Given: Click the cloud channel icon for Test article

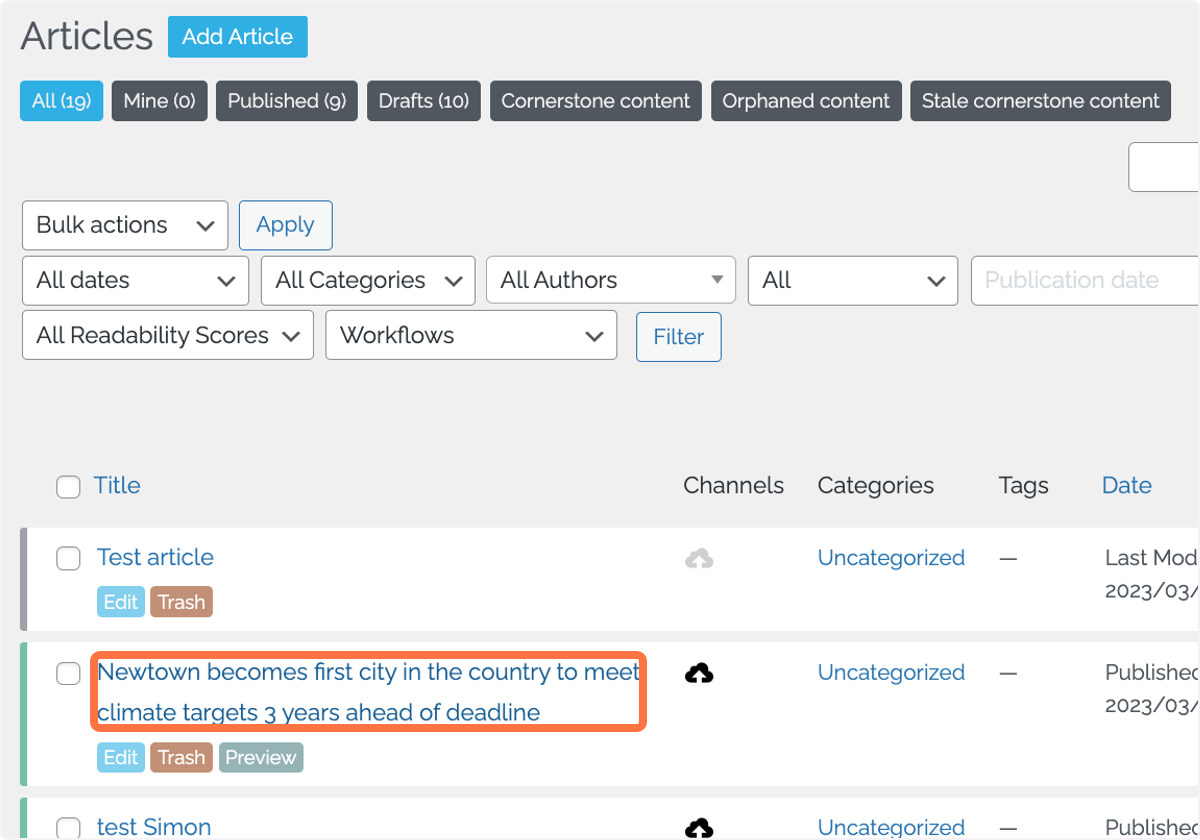Looking at the screenshot, I should pyautogui.click(x=699, y=559).
